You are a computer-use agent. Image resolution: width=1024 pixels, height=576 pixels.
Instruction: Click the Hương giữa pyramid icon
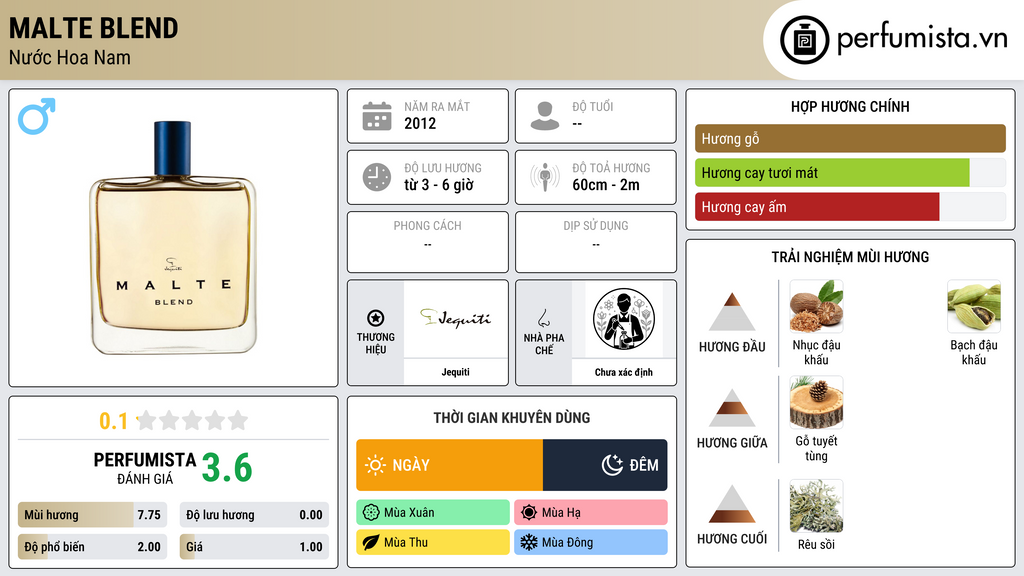coord(732,408)
